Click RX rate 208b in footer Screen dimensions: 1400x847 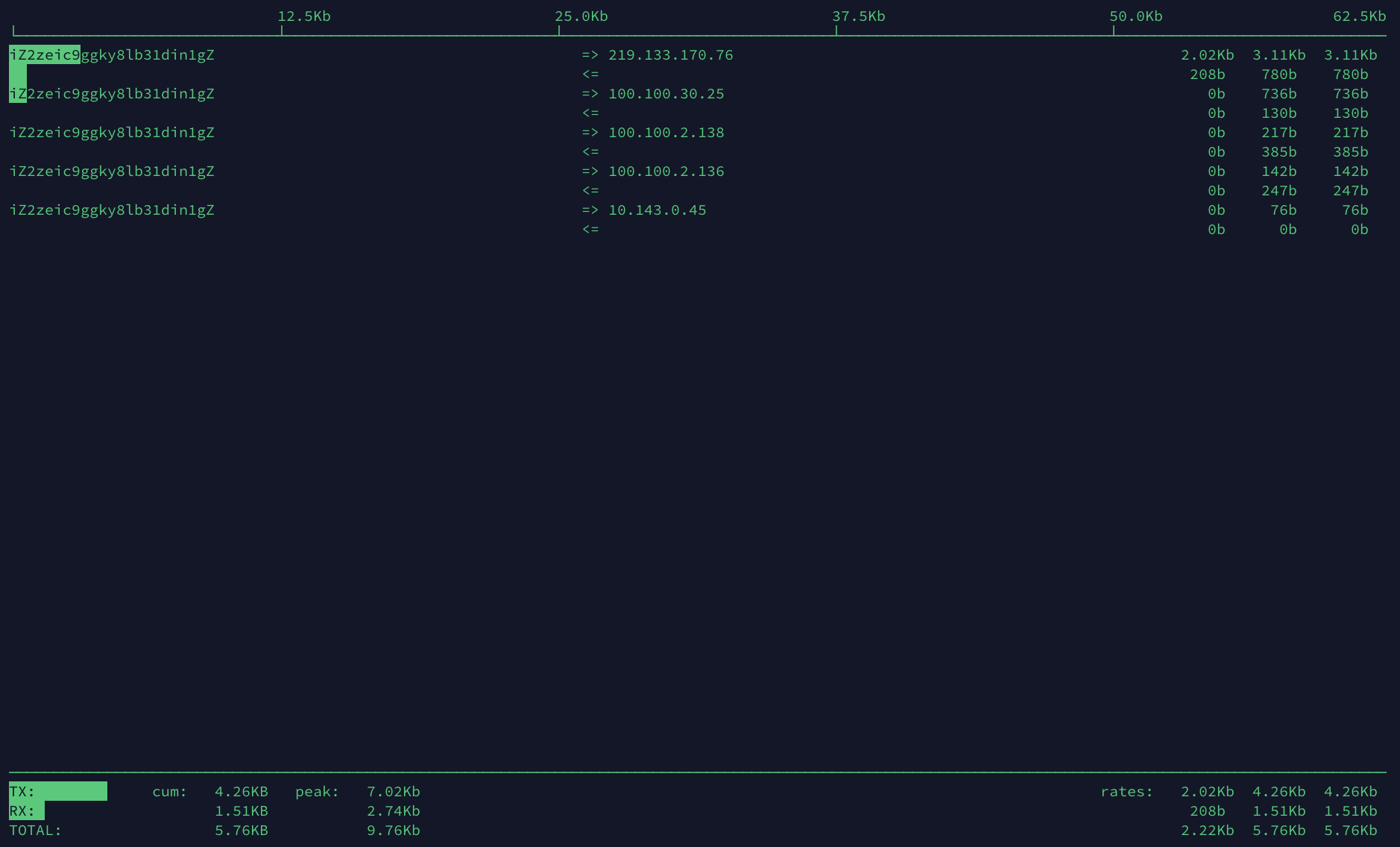click(x=1208, y=811)
